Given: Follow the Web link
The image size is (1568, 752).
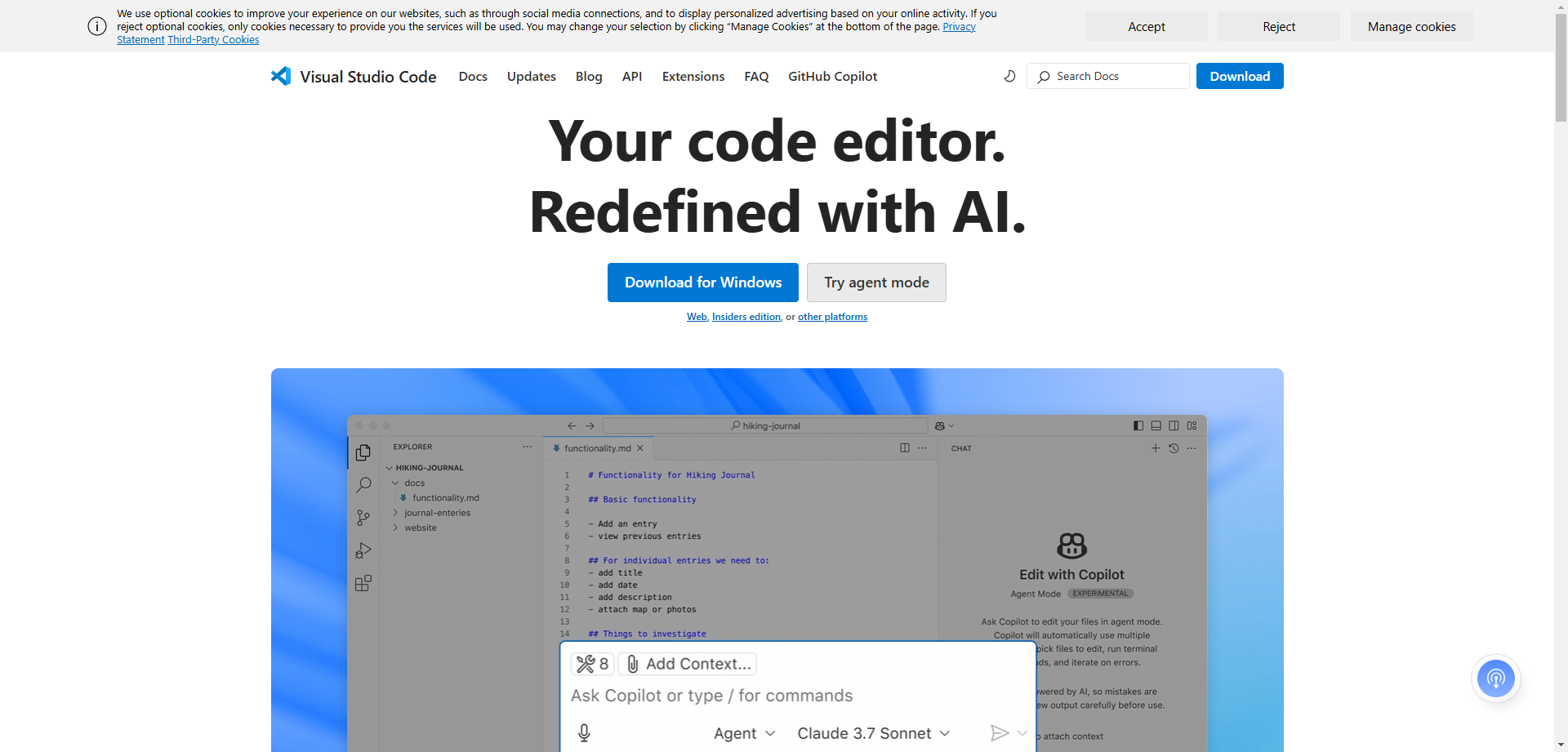Looking at the screenshot, I should 697,317.
